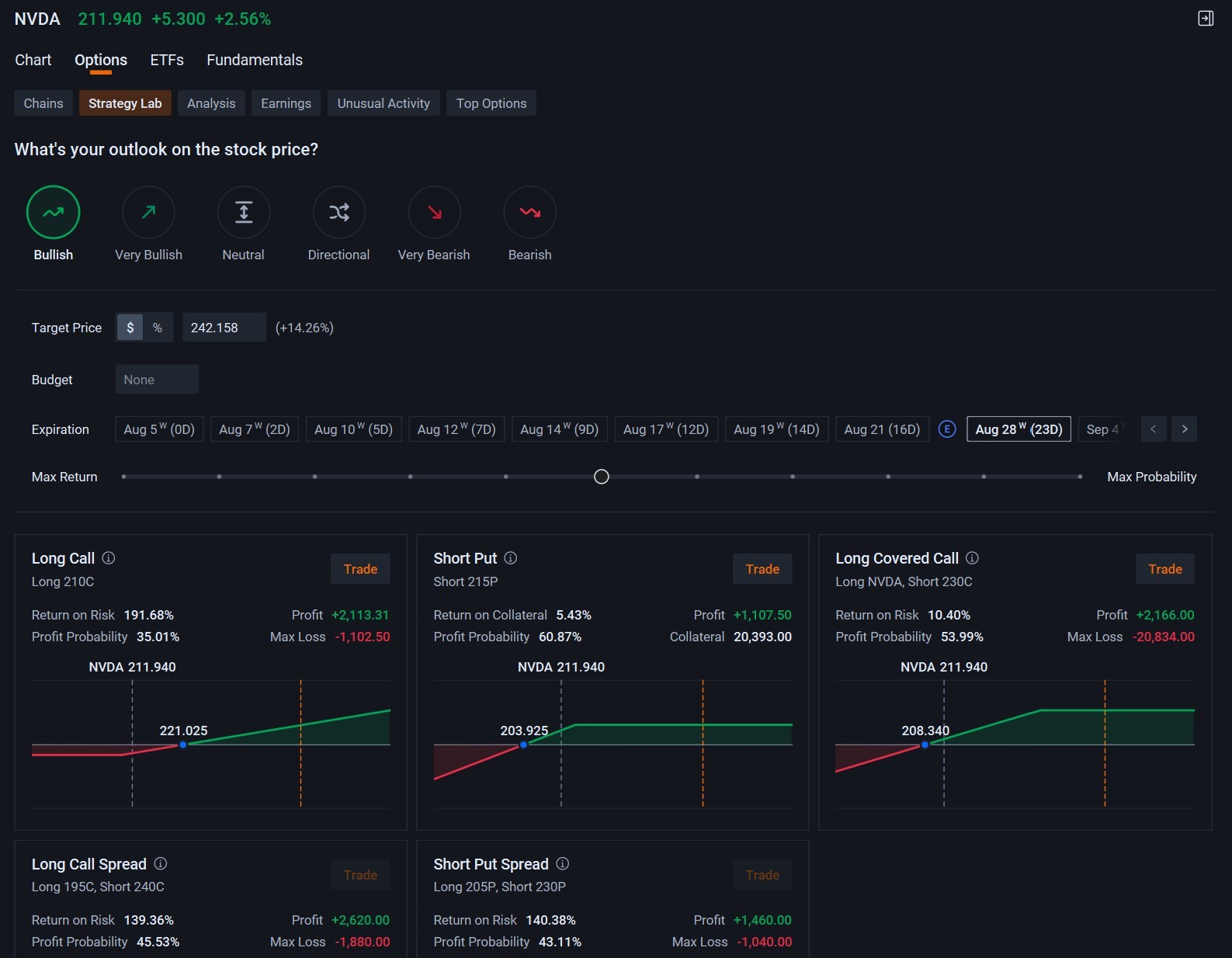
Task: Select the Directional outlook icon
Action: [339, 212]
